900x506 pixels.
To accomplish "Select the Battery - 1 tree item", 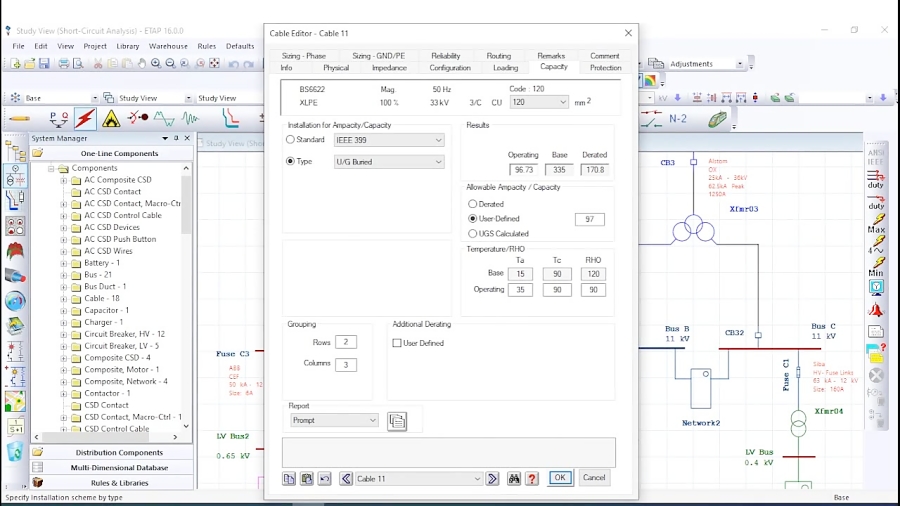I will point(102,263).
